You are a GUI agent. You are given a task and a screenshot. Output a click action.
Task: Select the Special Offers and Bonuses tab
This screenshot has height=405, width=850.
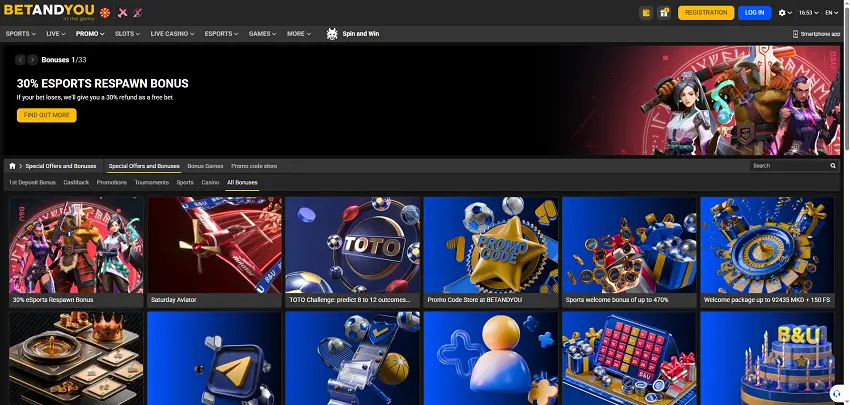click(144, 166)
